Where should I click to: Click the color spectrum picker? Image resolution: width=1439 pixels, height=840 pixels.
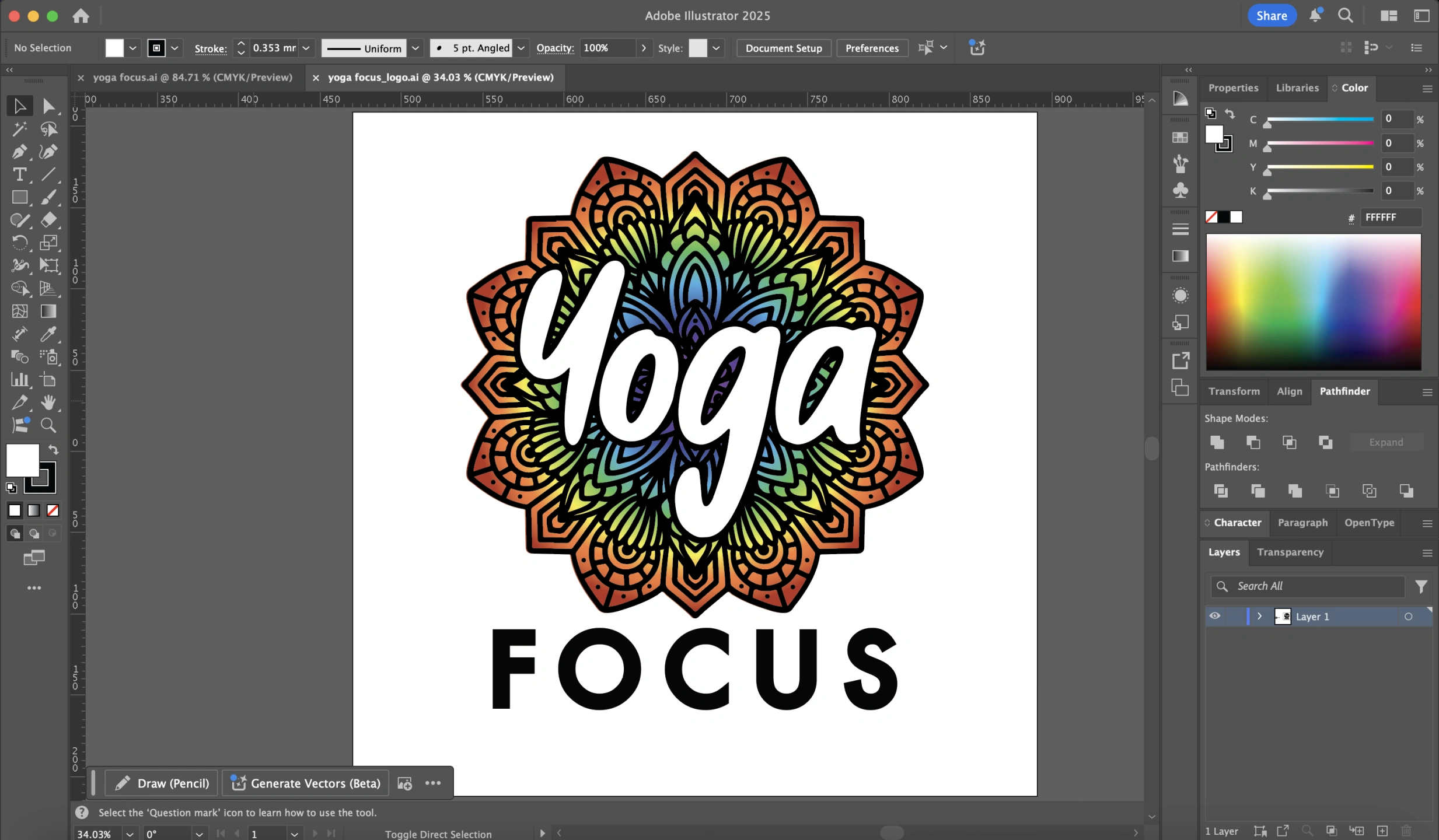(x=1313, y=302)
